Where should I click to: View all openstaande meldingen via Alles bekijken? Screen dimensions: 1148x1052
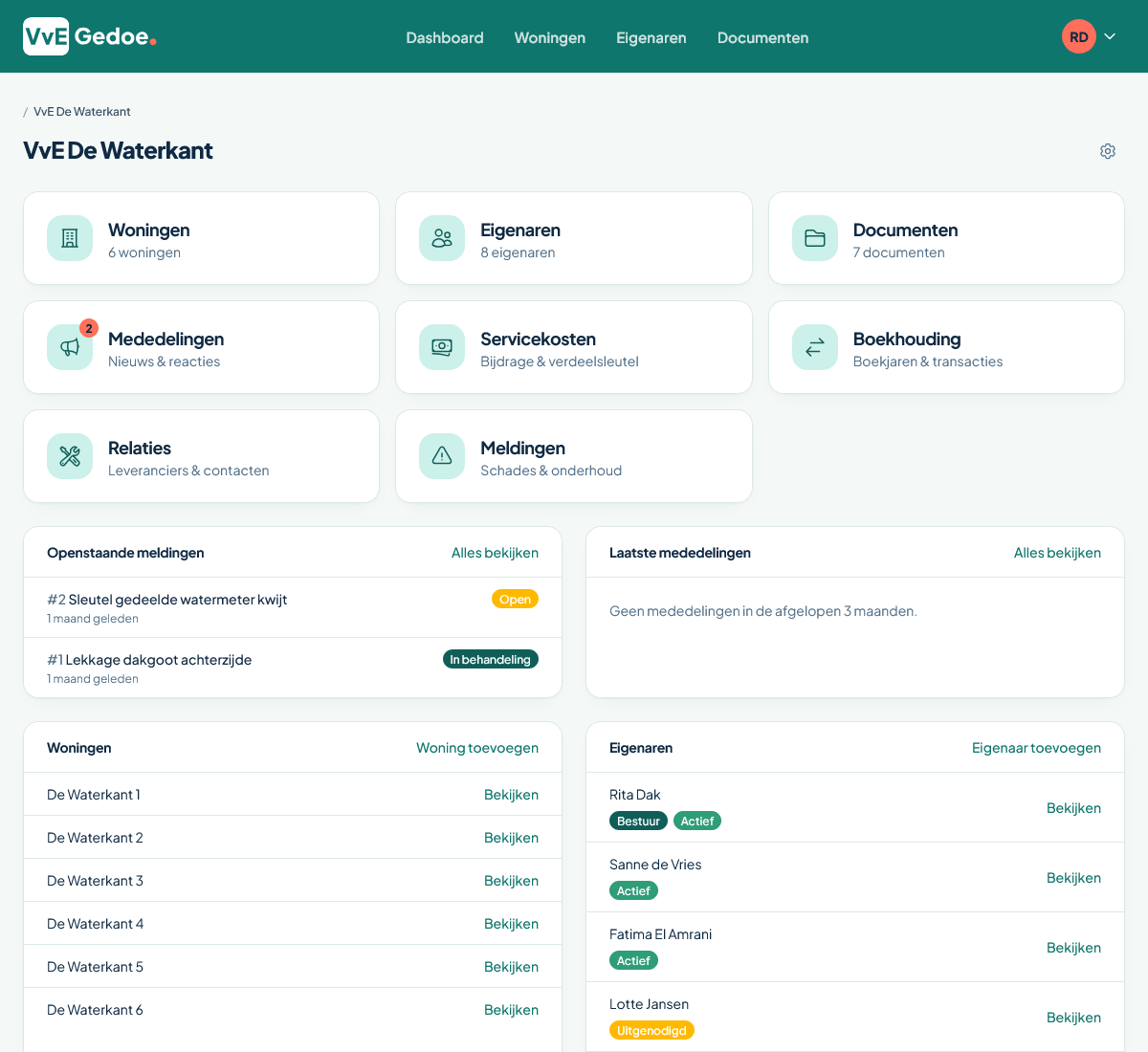tap(495, 553)
